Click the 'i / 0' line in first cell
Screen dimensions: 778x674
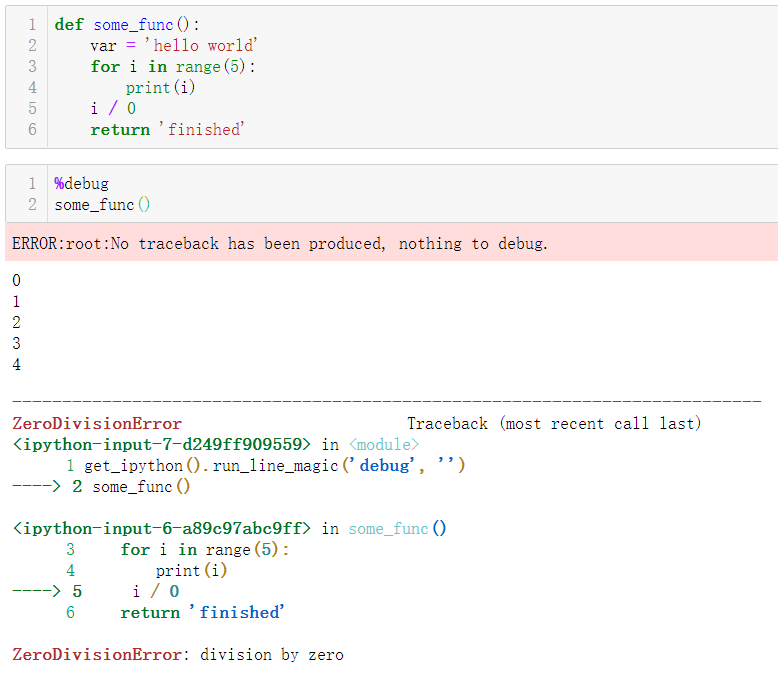[x=113, y=109]
